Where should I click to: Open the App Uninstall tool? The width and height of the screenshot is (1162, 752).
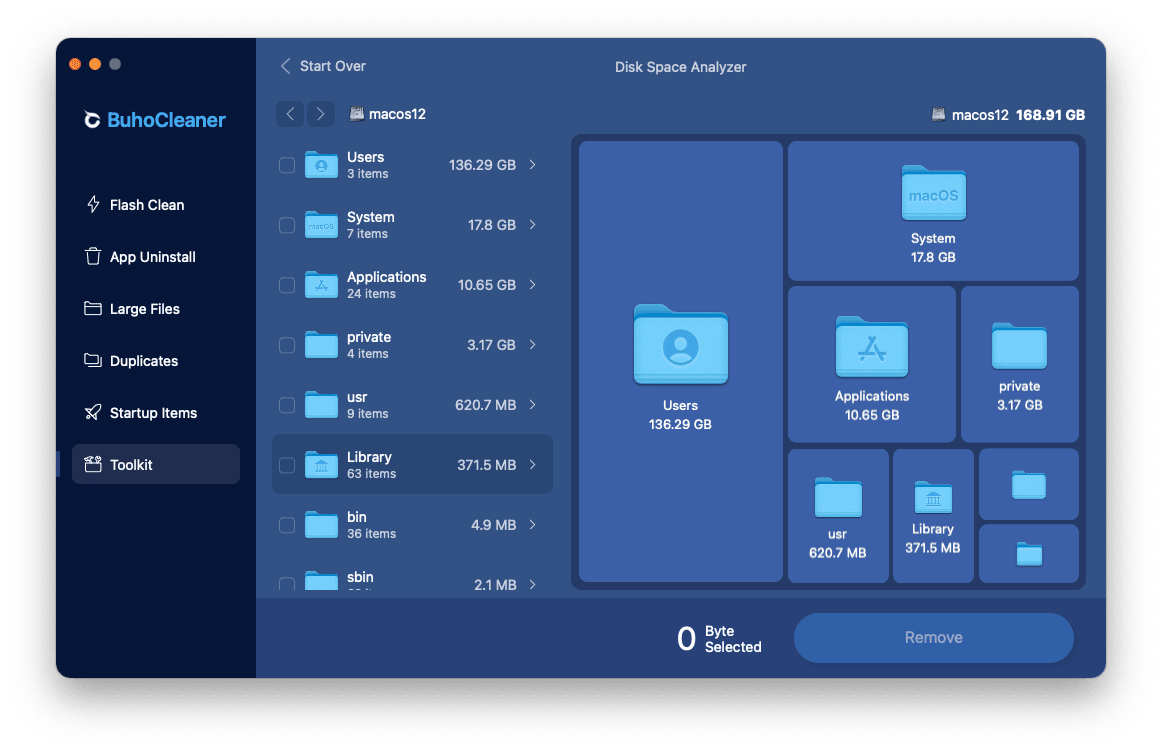tap(152, 256)
